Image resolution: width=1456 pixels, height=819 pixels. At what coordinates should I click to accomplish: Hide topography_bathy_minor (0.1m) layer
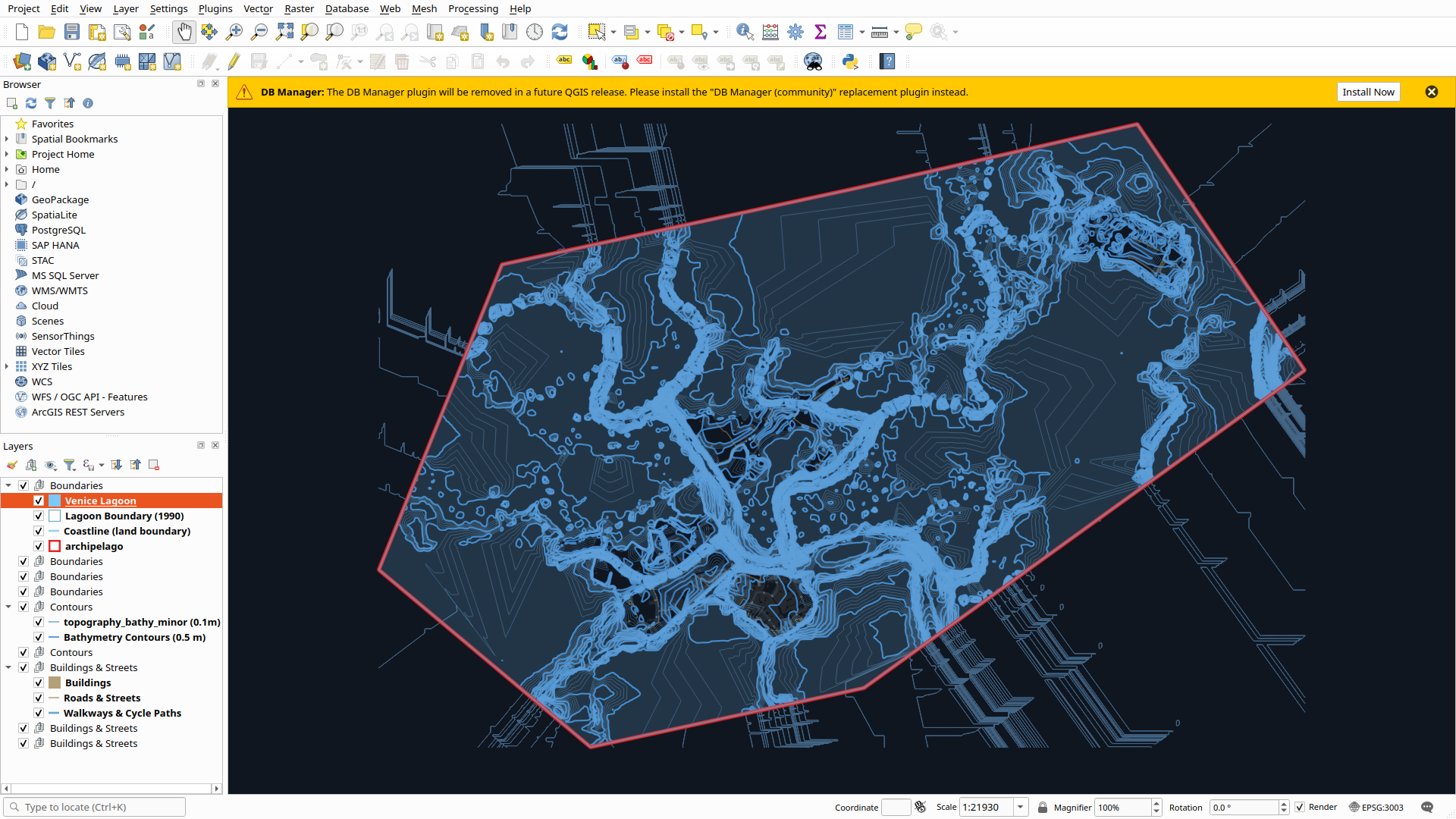39,622
